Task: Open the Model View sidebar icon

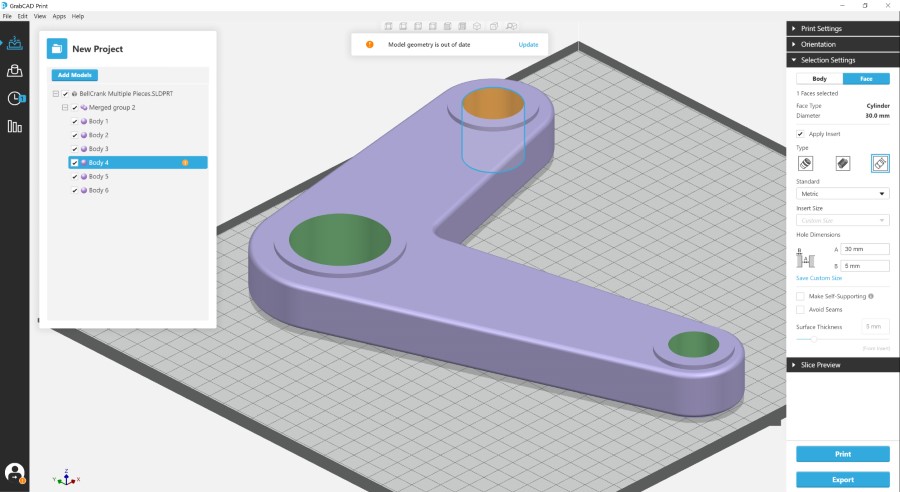Action: (x=15, y=43)
